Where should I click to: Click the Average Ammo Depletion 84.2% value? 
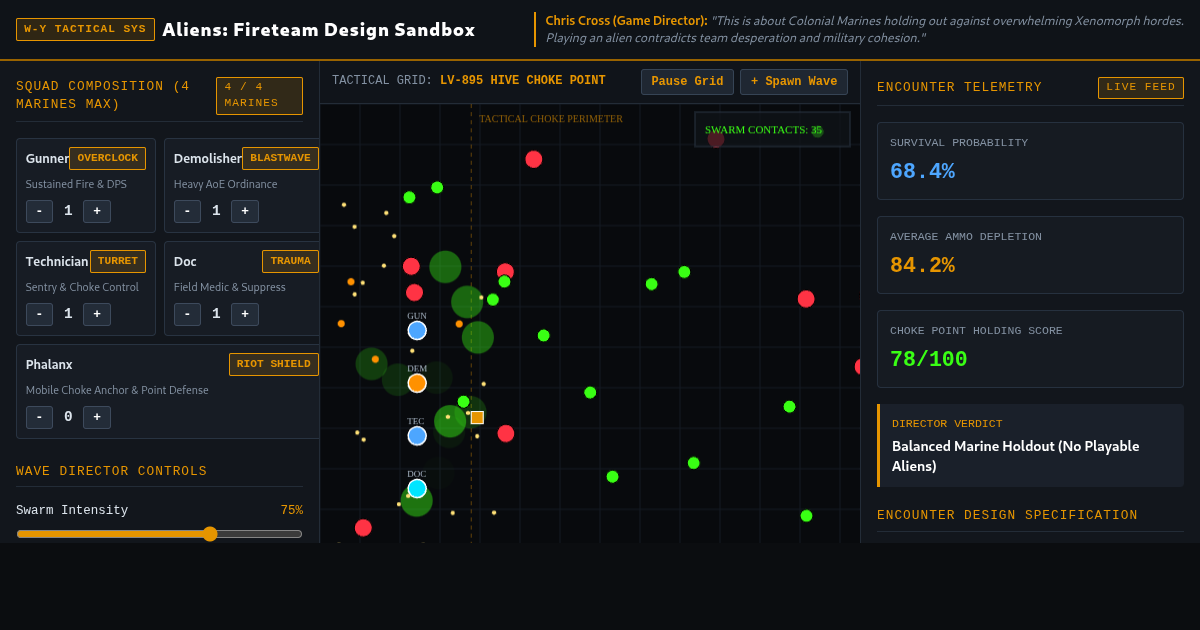pos(922,266)
